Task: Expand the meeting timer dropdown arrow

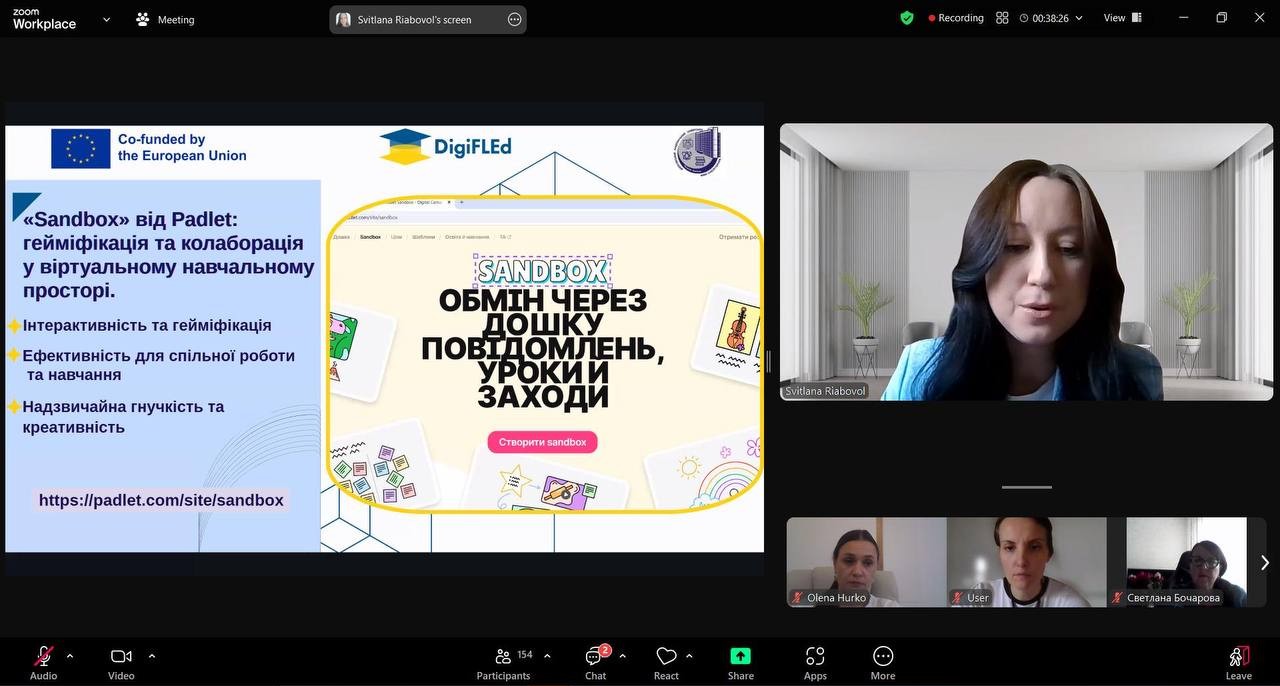Action: pos(1079,18)
